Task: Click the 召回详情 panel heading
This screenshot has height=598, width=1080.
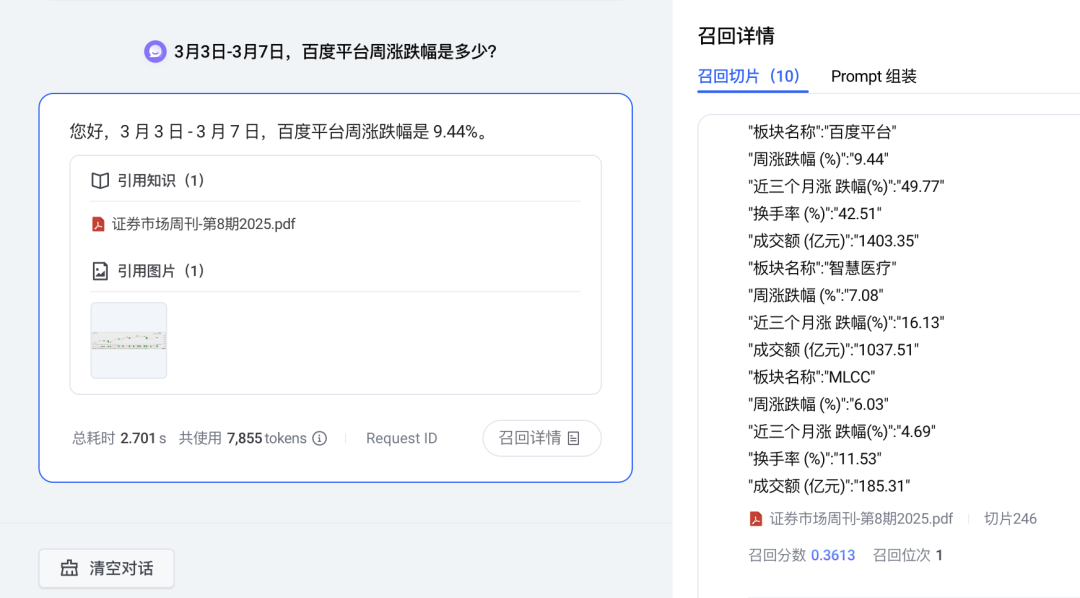Action: pyautogui.click(x=736, y=36)
